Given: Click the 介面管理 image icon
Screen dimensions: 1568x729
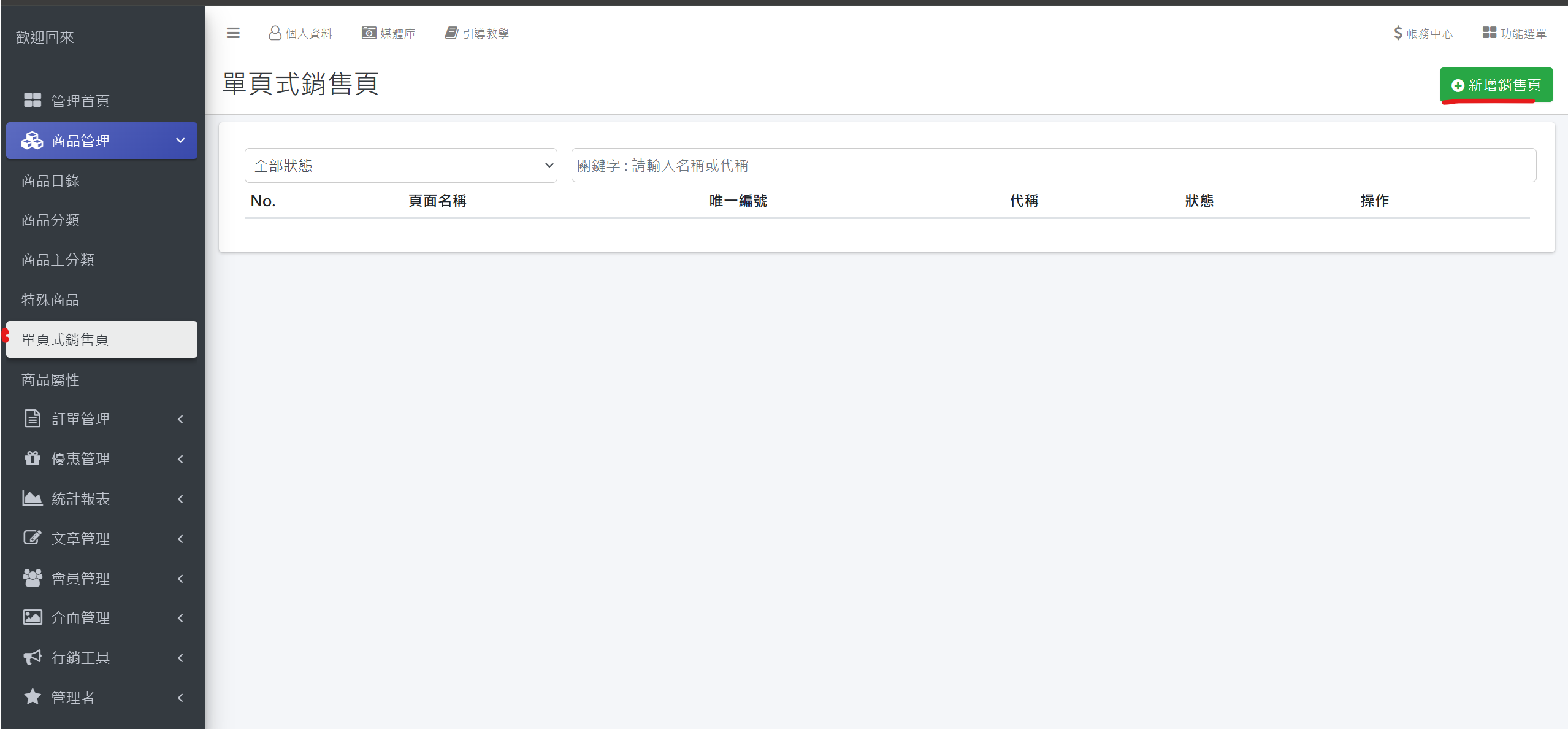Looking at the screenshot, I should coord(33,617).
